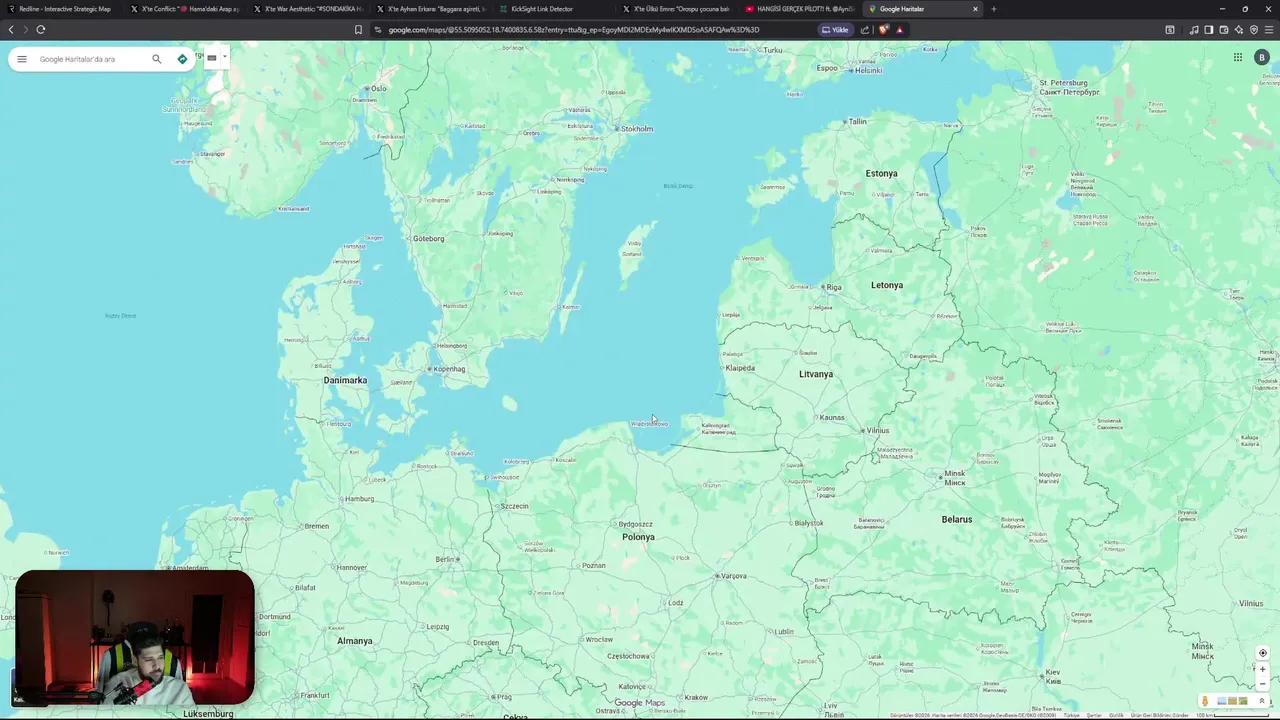1280x720 pixels.
Task: Zoom out with the minus button
Action: coord(1263,684)
